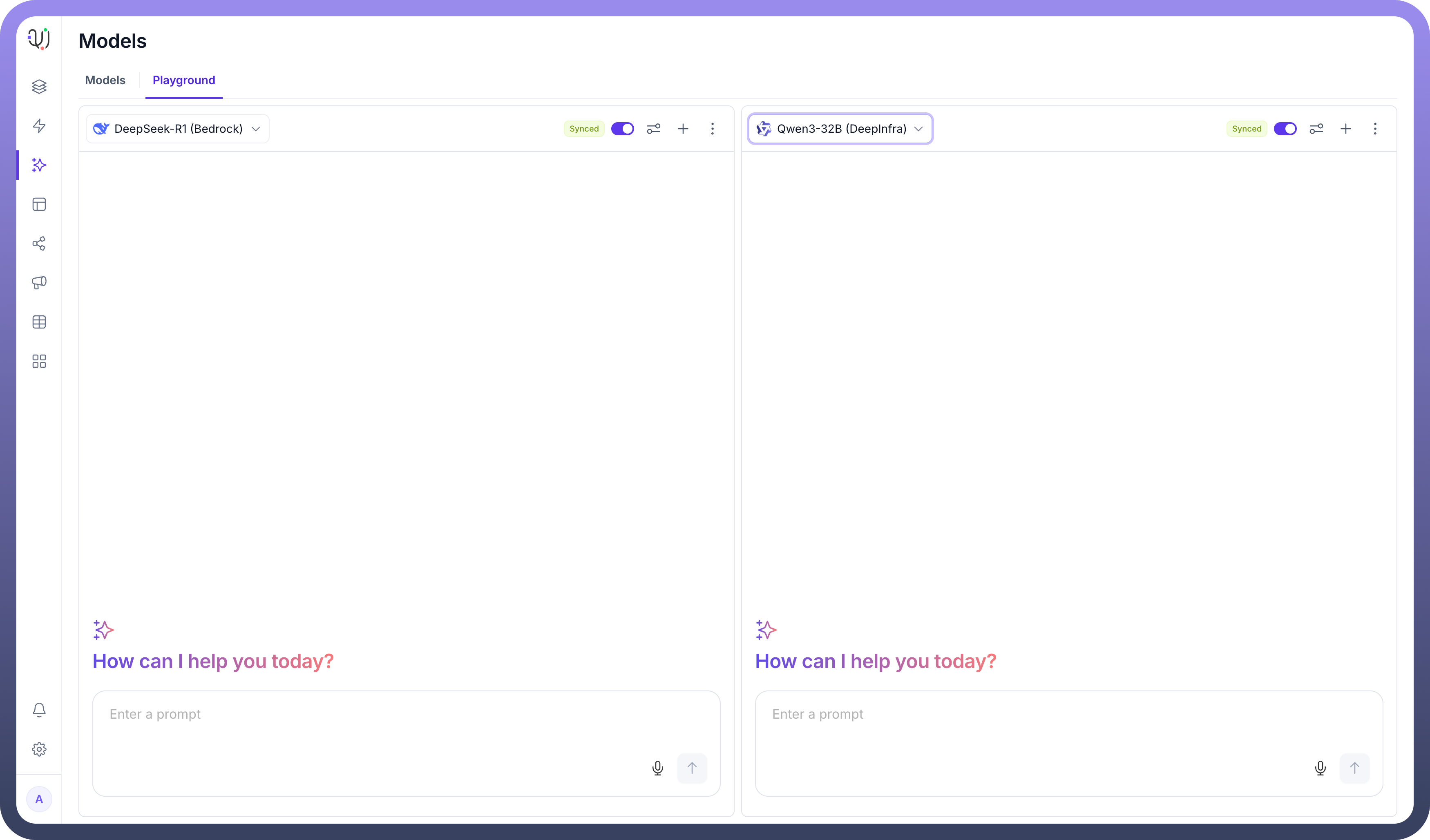
Task: Open the table grid sidebar icon
Action: pyautogui.click(x=39, y=322)
